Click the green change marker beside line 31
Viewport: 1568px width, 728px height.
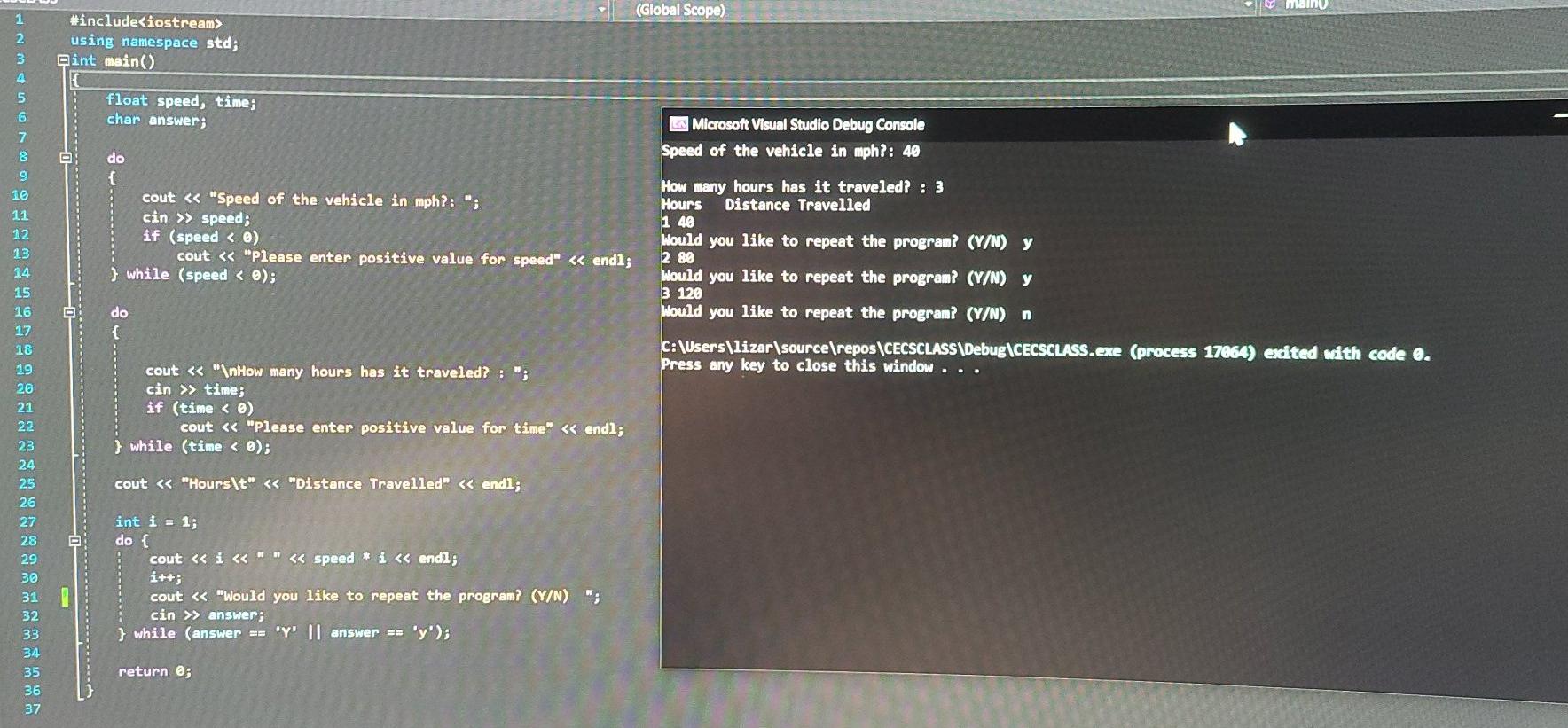65,598
